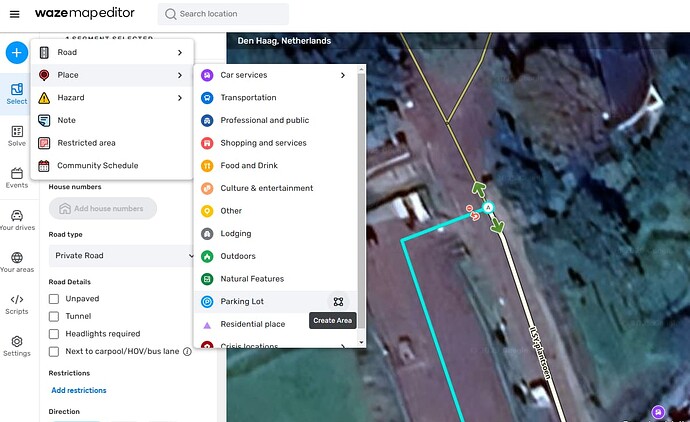Click the Lodging icon

(x=207, y=234)
